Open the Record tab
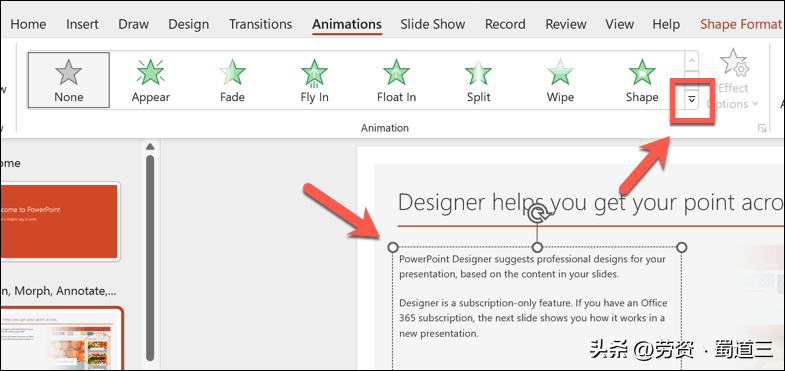The height and width of the screenshot is (371, 785). pyautogui.click(x=505, y=25)
